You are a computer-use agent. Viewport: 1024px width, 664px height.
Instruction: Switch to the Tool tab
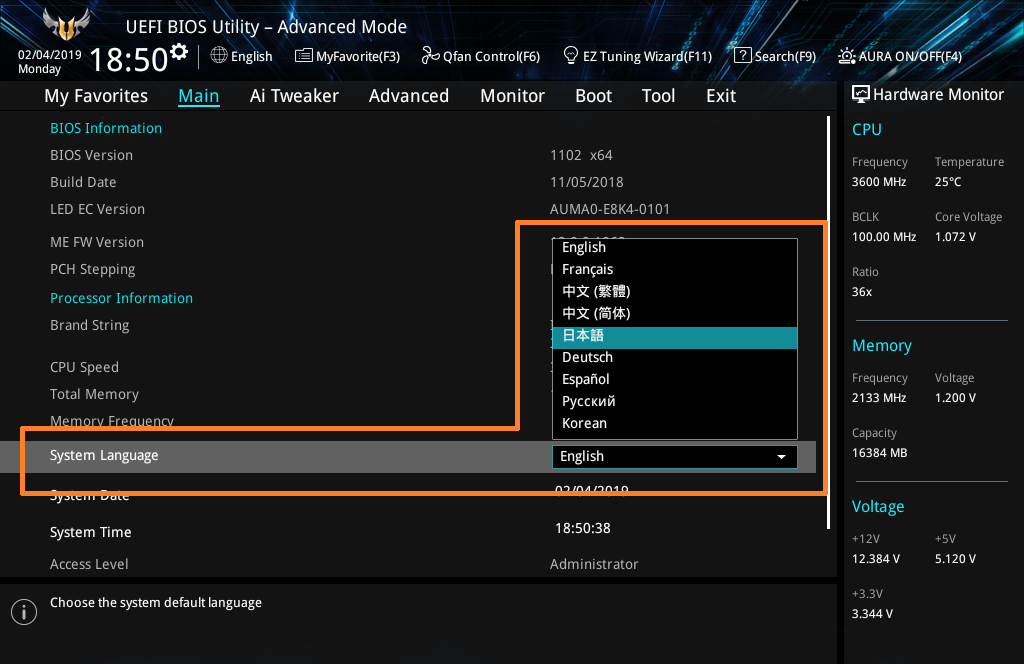tap(658, 96)
